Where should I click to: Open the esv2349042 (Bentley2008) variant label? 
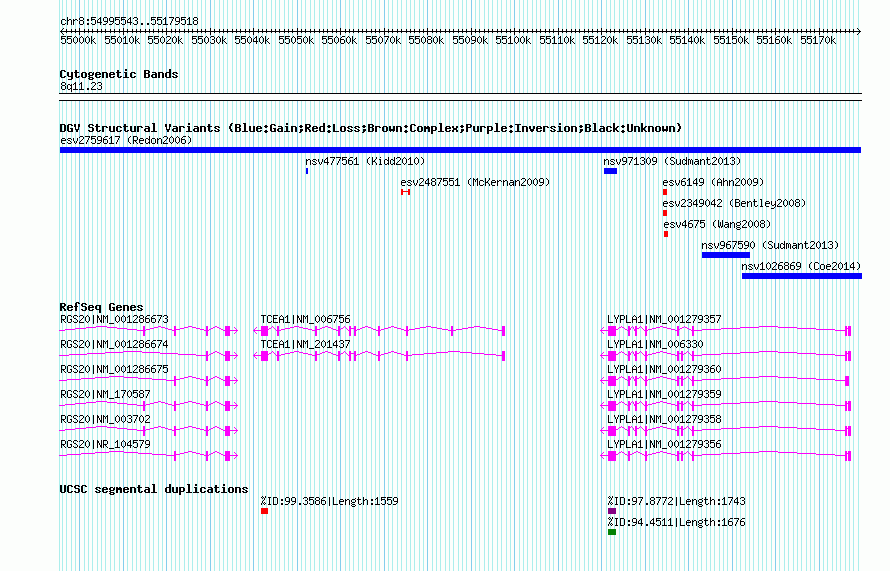click(734, 203)
